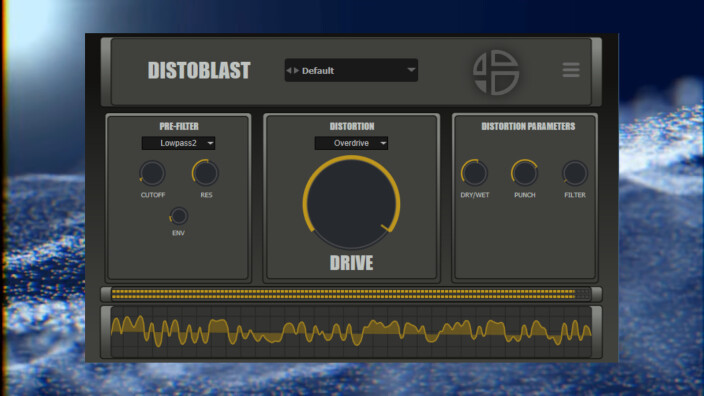Viewport: 704px width, 396px height.
Task: Click the RES label
Action: coord(206,195)
